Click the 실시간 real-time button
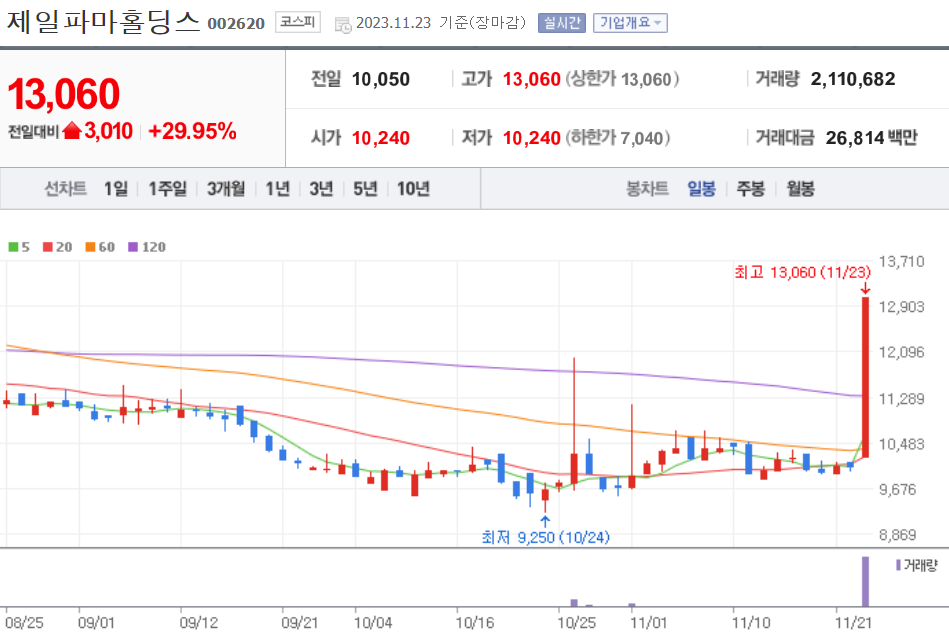949x641 pixels. click(562, 23)
